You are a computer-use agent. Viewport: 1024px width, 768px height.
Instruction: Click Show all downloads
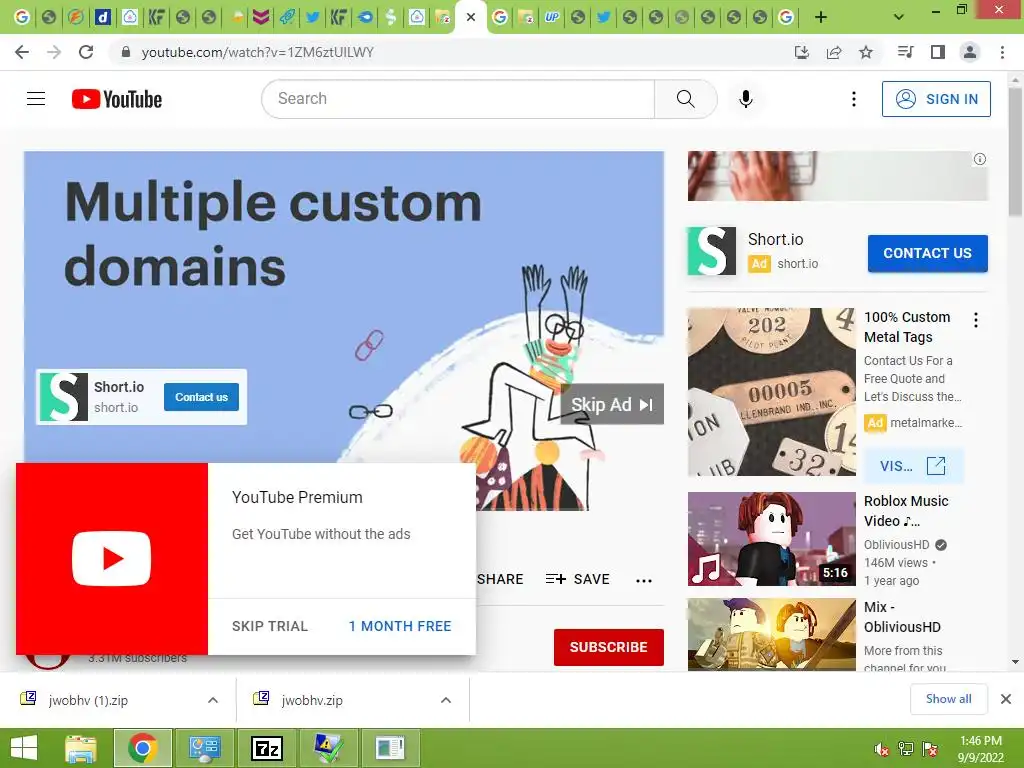tap(948, 699)
